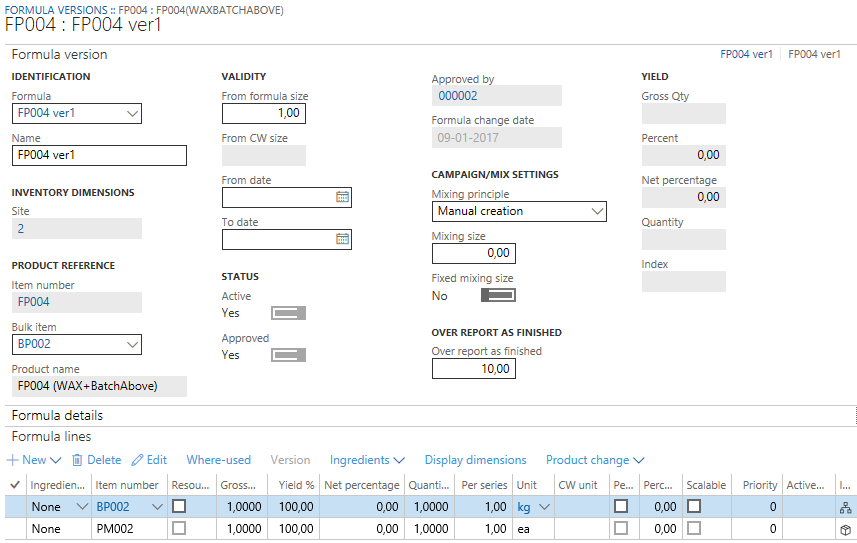Toggle the Fixed mixing size switch
857x543 pixels.
(x=498, y=295)
